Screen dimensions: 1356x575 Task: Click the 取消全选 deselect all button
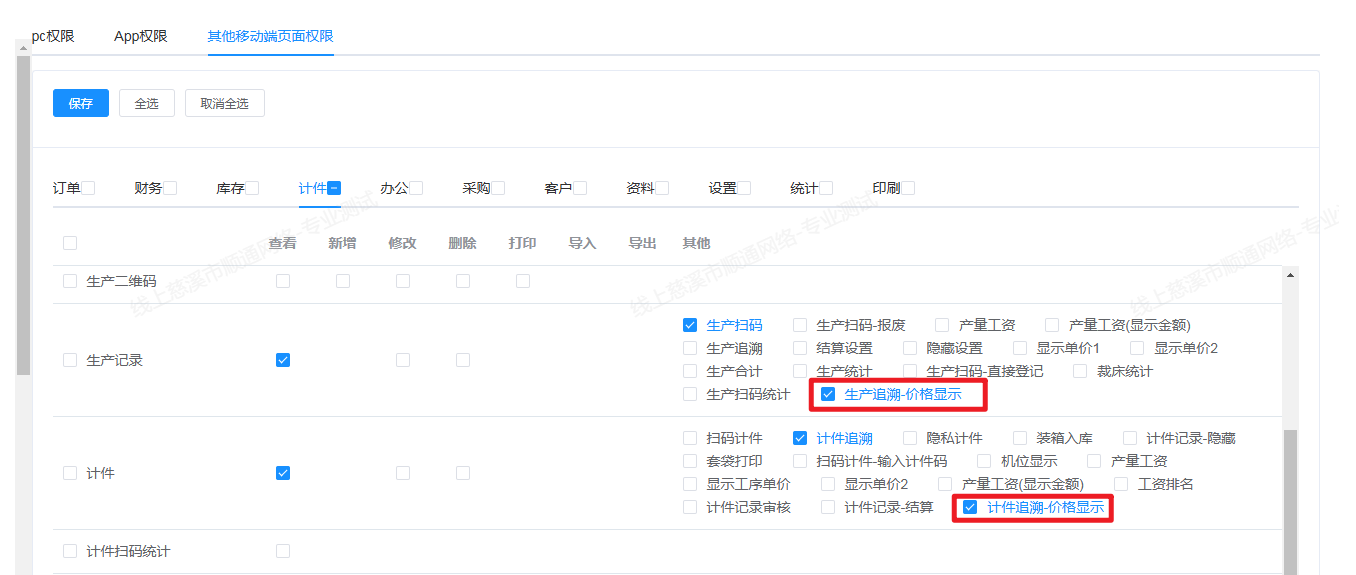pos(224,103)
